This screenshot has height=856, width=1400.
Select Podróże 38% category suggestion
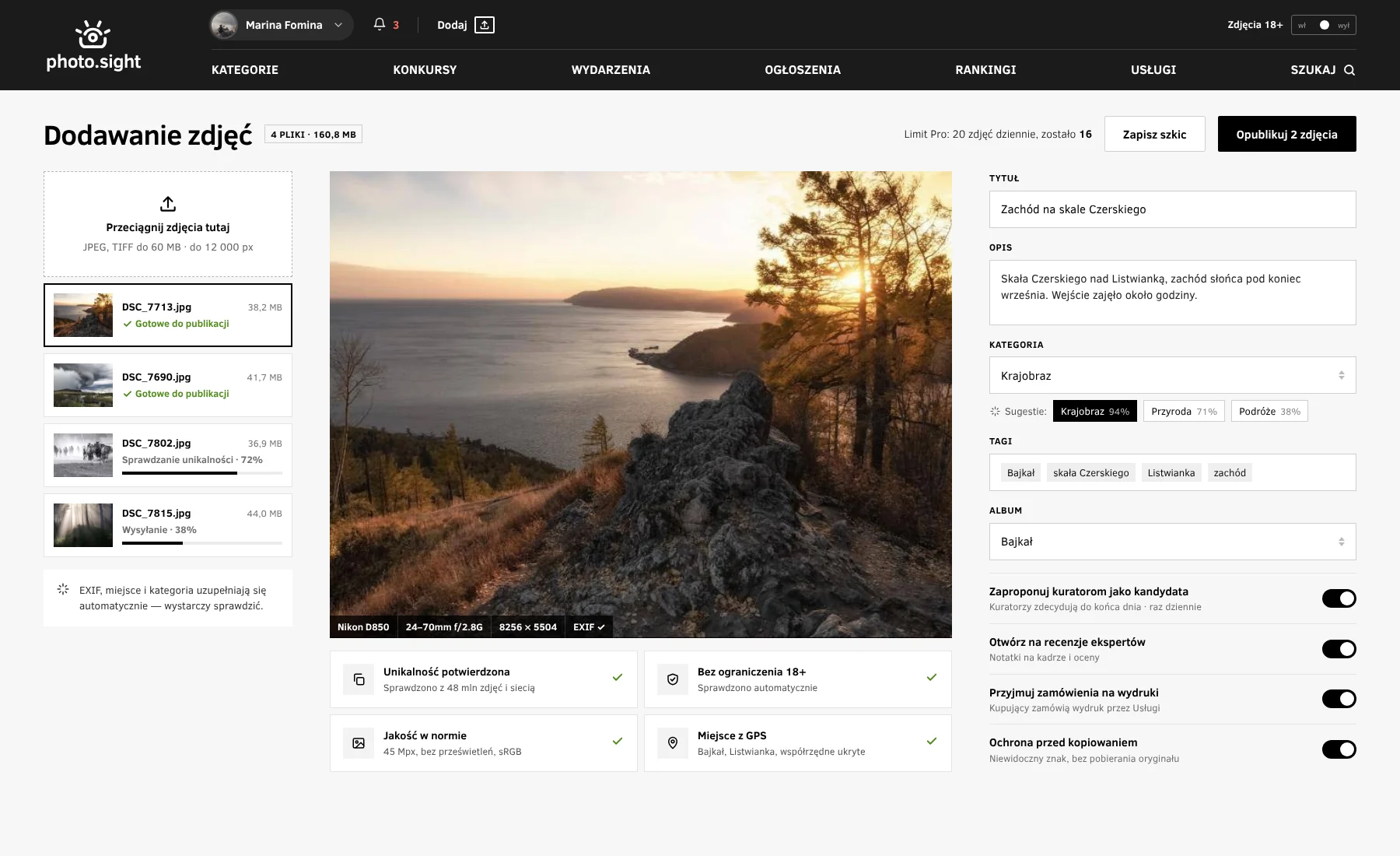pyautogui.click(x=1269, y=411)
